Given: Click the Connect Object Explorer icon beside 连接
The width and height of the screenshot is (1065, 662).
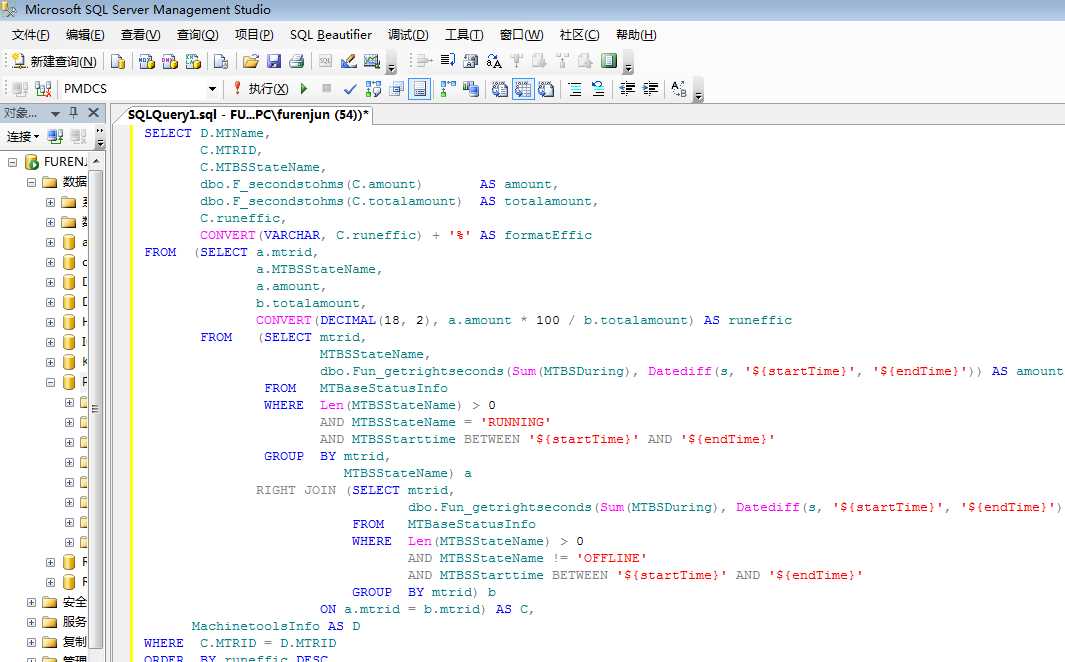Looking at the screenshot, I should [x=55, y=136].
